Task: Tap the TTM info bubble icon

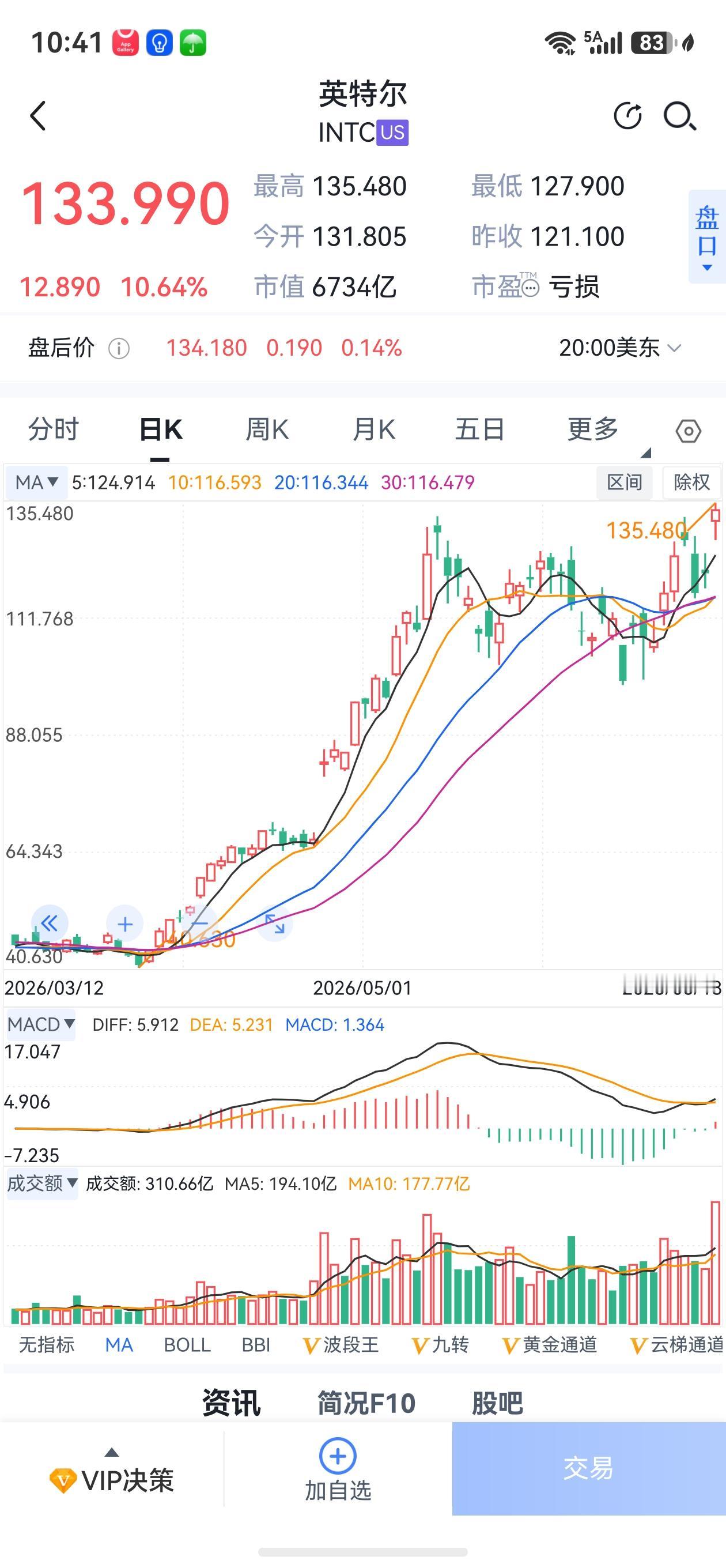Action: [x=531, y=287]
